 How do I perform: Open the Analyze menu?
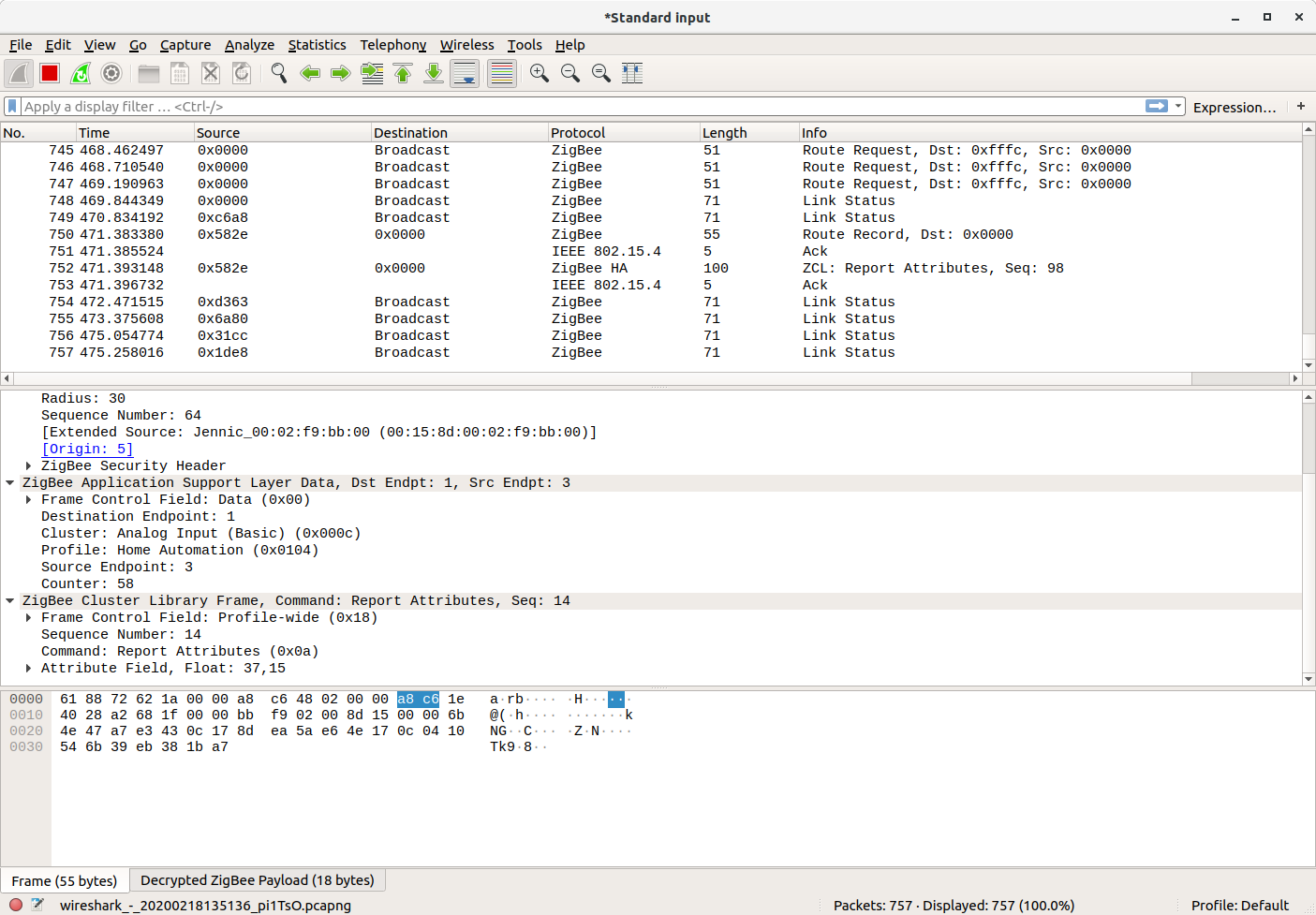[x=249, y=45]
